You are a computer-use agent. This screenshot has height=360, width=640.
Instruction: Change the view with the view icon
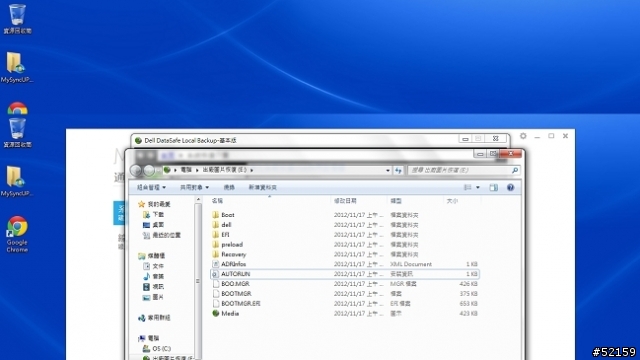467,187
